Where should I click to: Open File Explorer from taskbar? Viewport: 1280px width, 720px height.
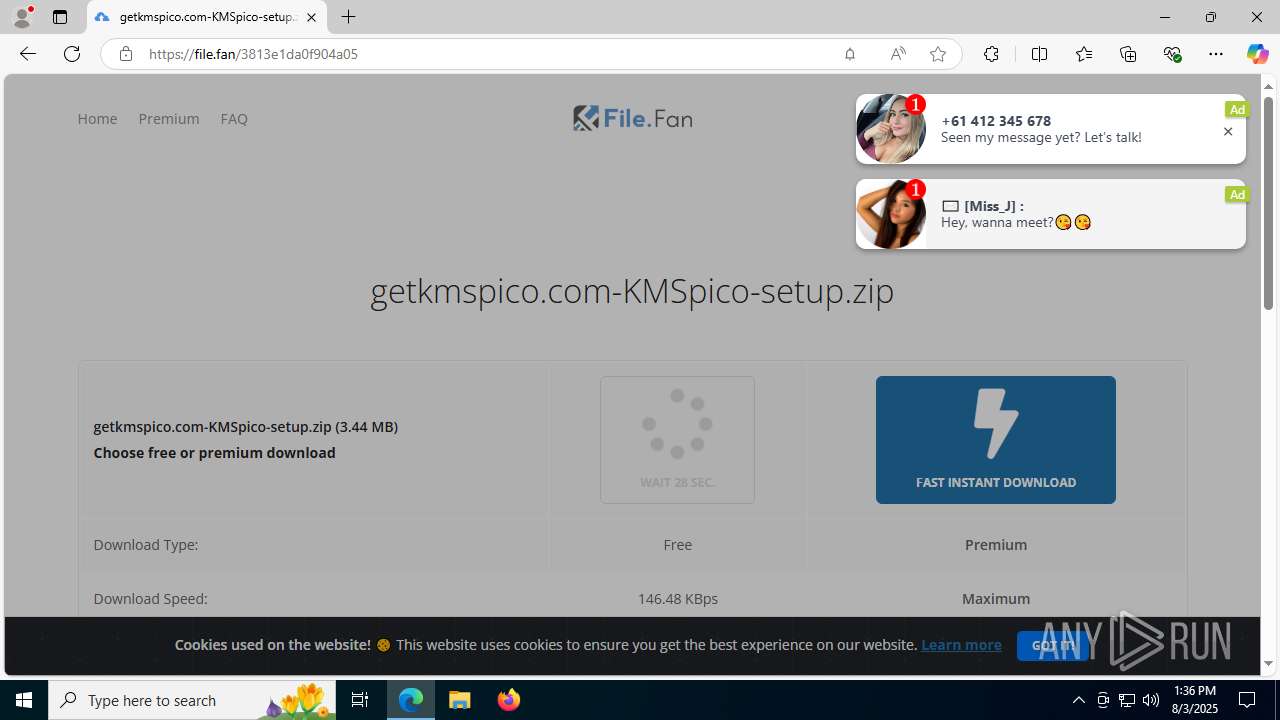click(x=460, y=700)
